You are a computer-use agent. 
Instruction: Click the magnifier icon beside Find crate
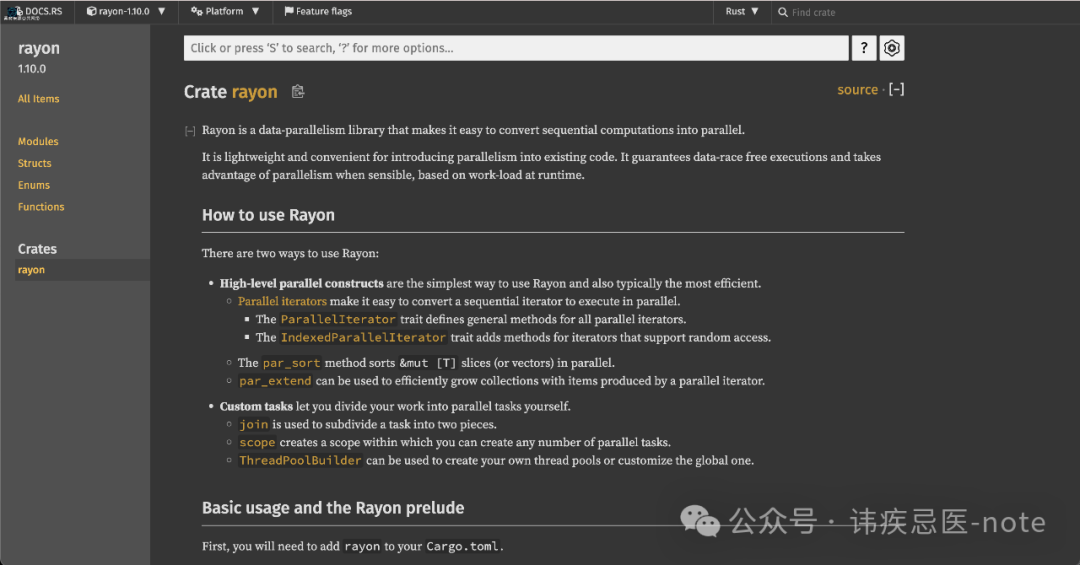pos(782,12)
